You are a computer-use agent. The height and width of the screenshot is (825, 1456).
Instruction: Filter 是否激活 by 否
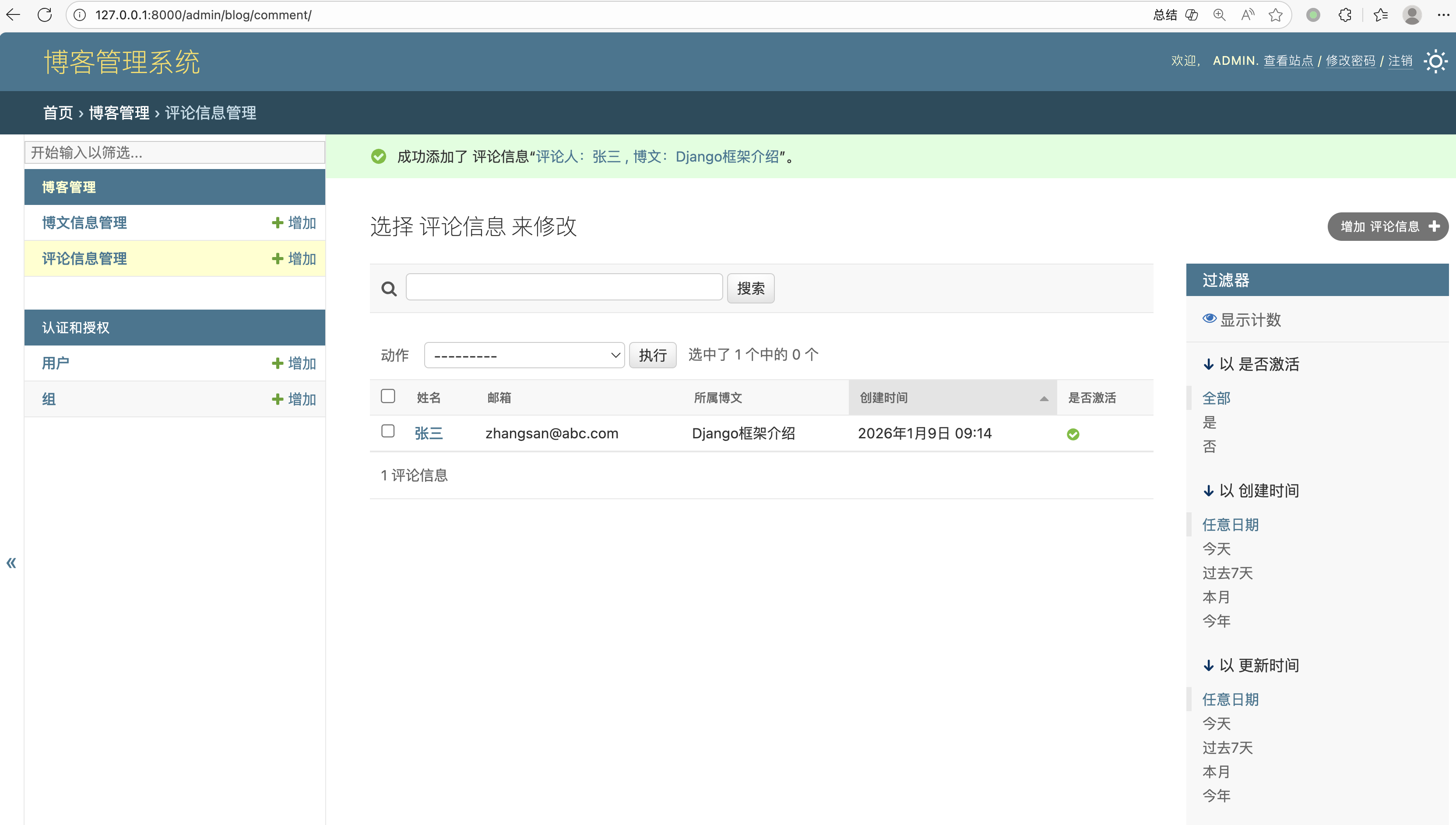[1209, 447]
